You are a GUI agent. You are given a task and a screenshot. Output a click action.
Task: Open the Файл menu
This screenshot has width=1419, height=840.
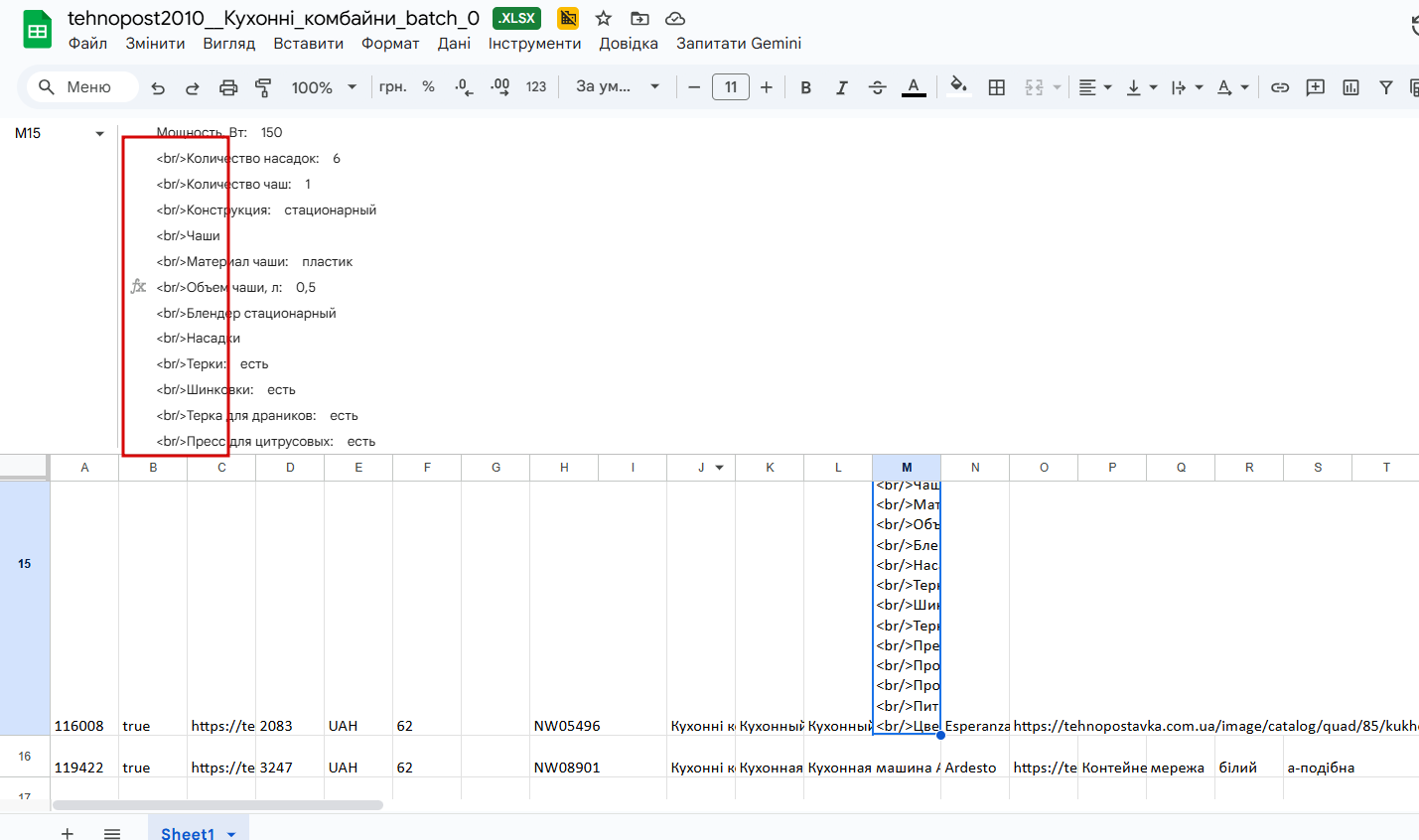(x=87, y=44)
